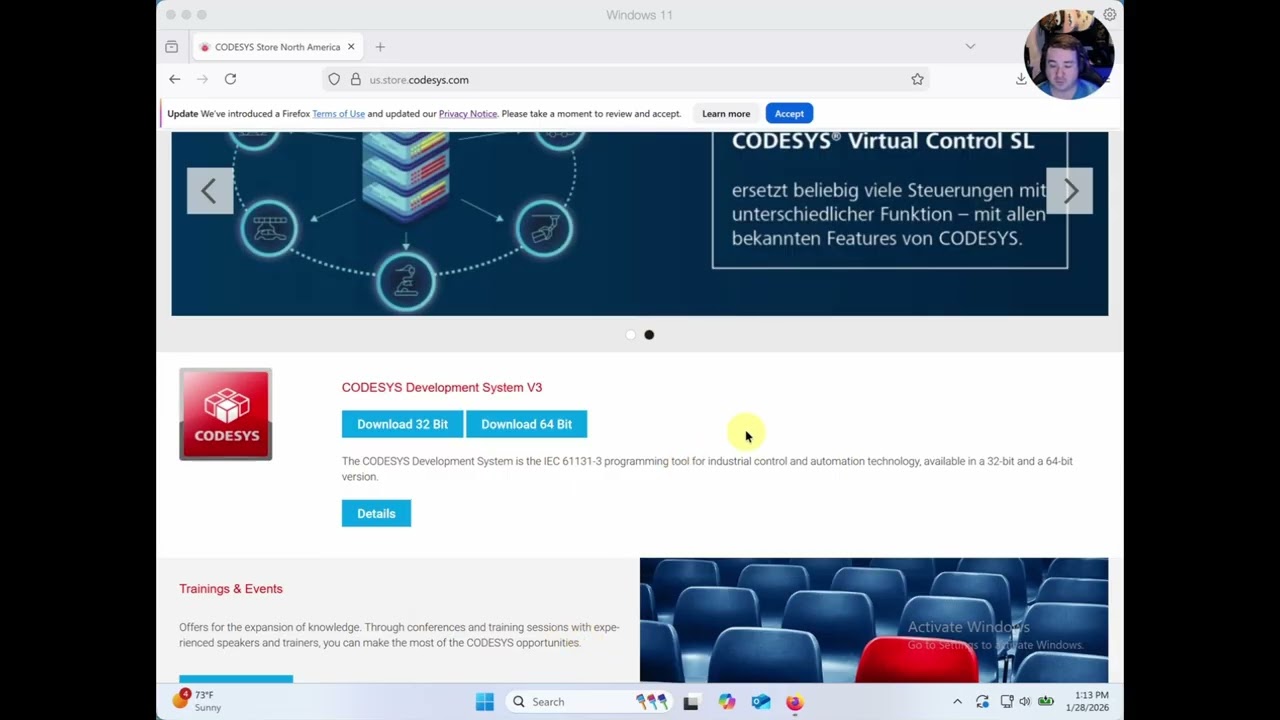This screenshot has height=720, width=1280.
Task: Bookmark this page with the star icon
Action: point(917,79)
